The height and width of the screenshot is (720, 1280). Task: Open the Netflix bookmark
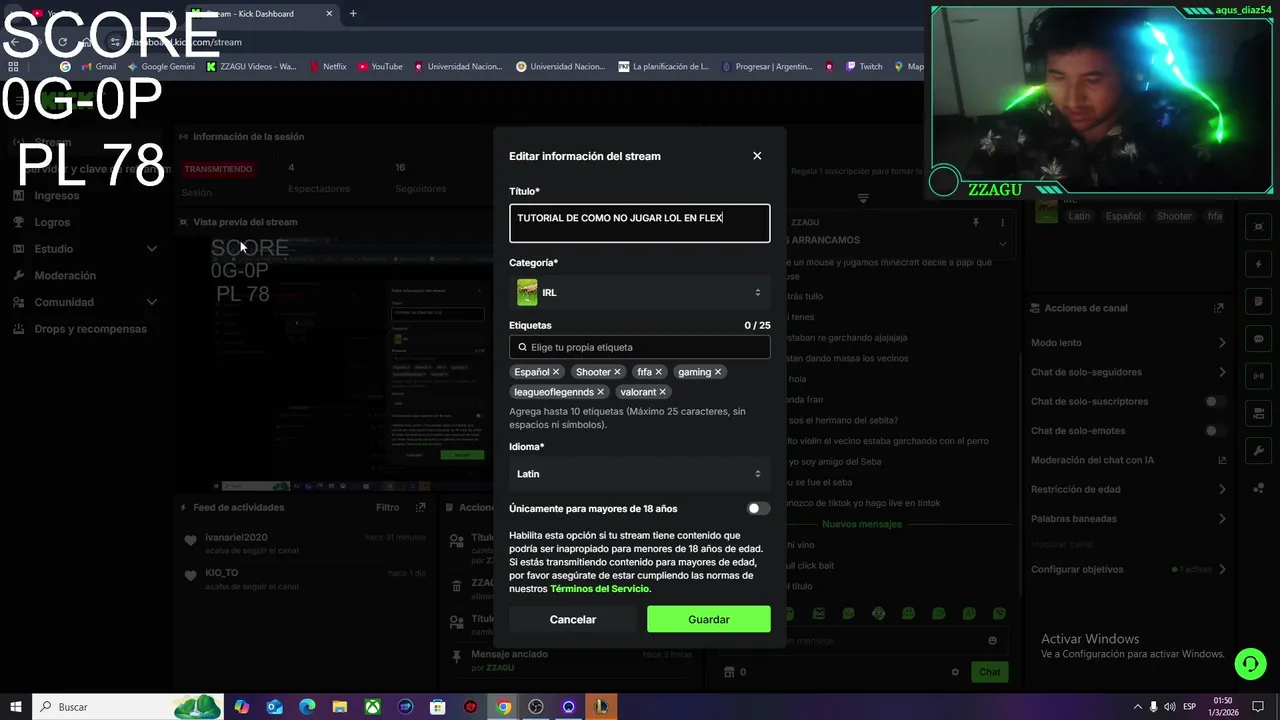pyautogui.click(x=327, y=67)
